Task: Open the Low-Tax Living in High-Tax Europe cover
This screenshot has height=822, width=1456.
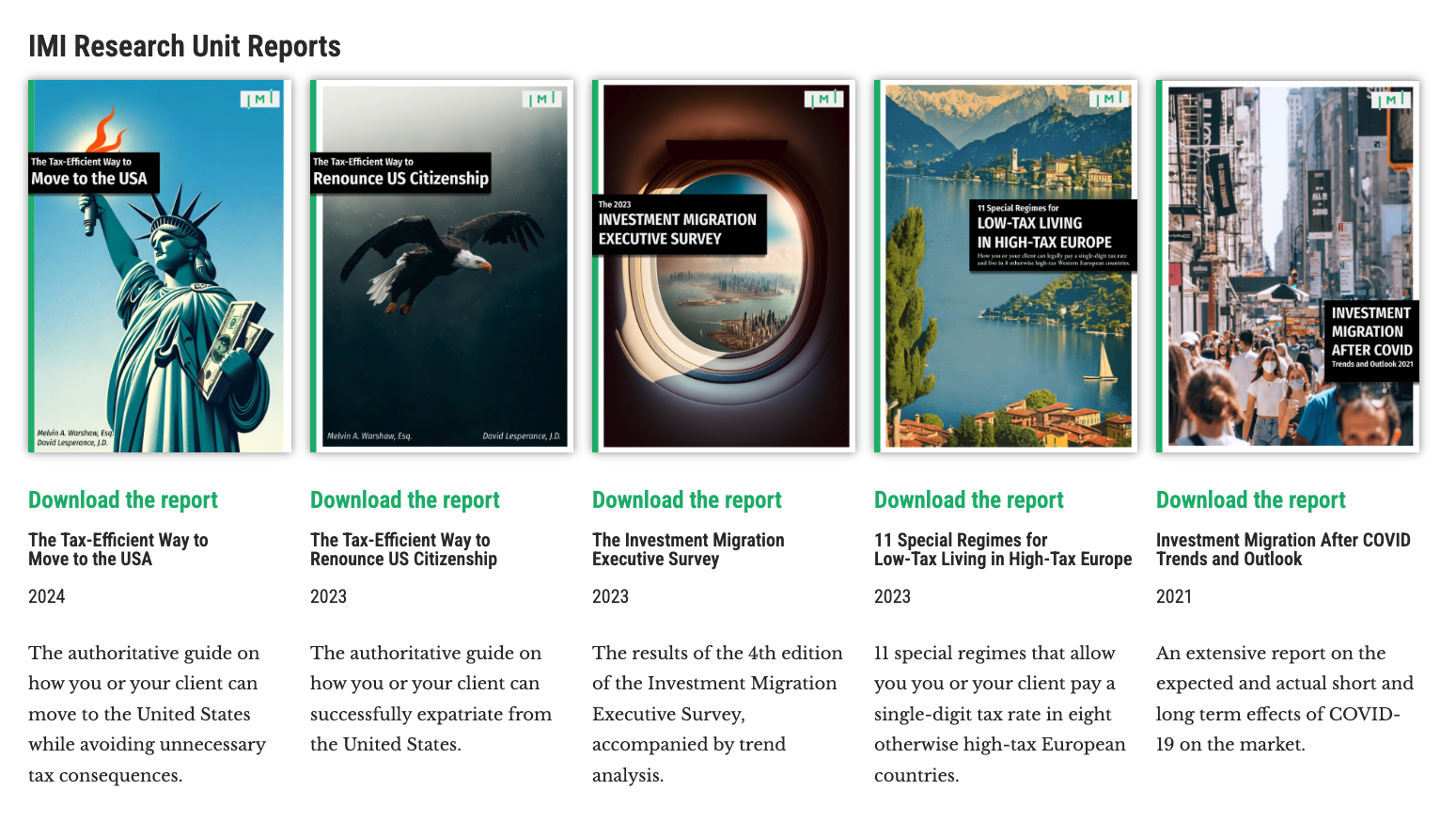Action: (1006, 266)
